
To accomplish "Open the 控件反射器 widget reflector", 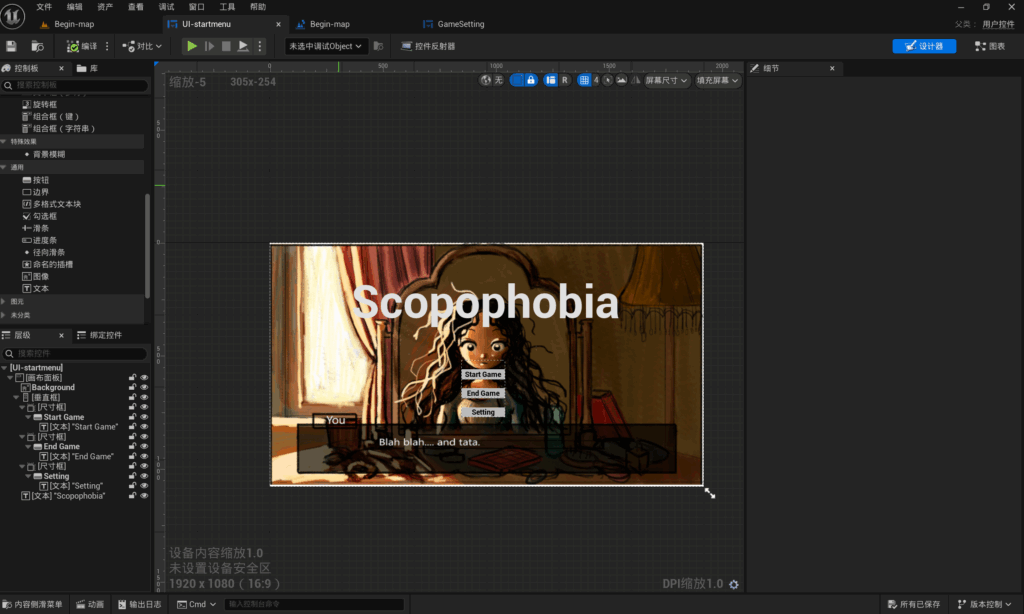I will point(428,46).
